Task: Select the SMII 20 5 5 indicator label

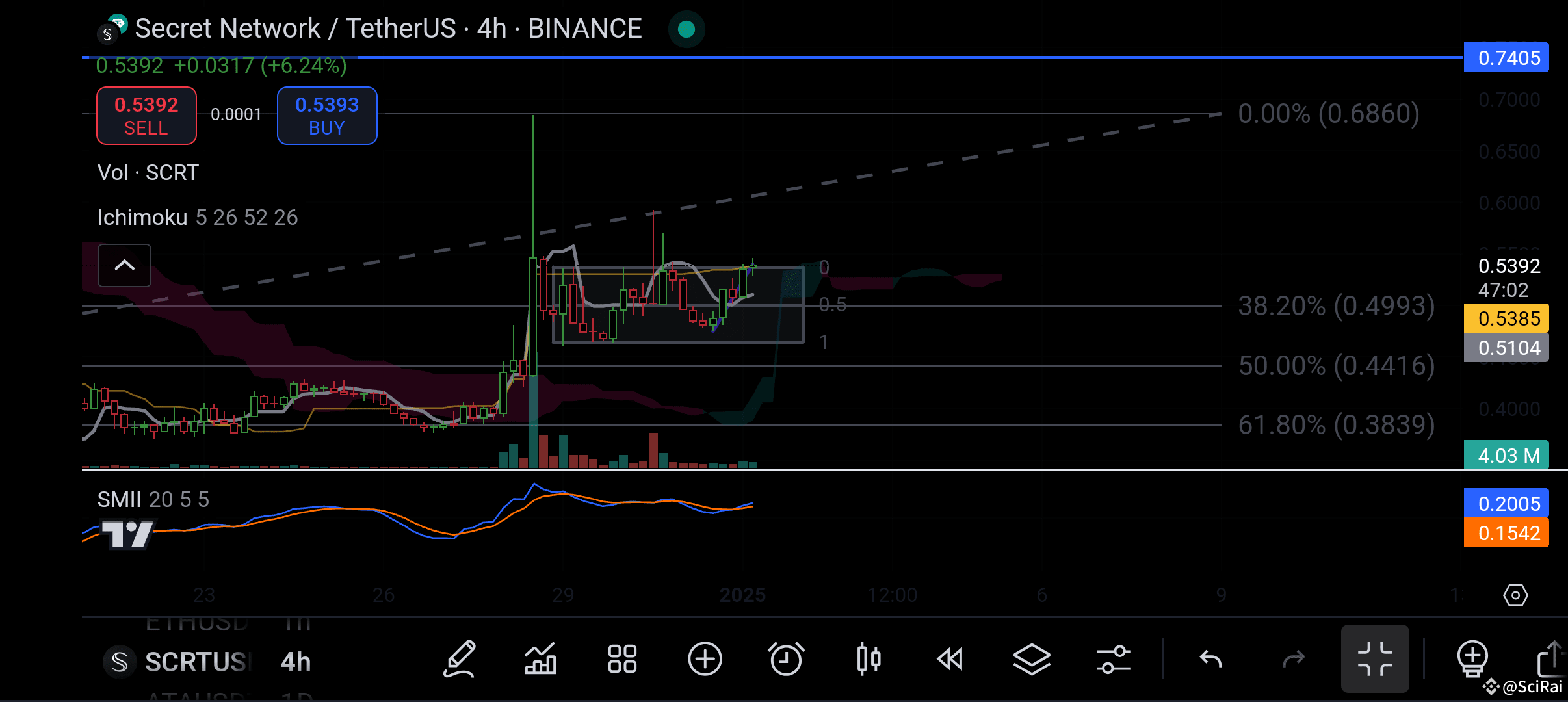Action: [152, 499]
